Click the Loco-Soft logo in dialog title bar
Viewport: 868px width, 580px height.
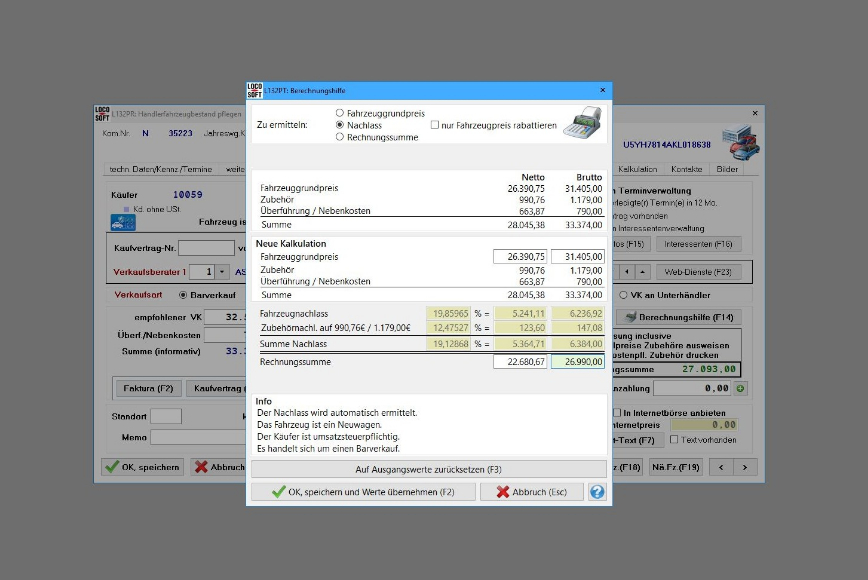point(254,90)
